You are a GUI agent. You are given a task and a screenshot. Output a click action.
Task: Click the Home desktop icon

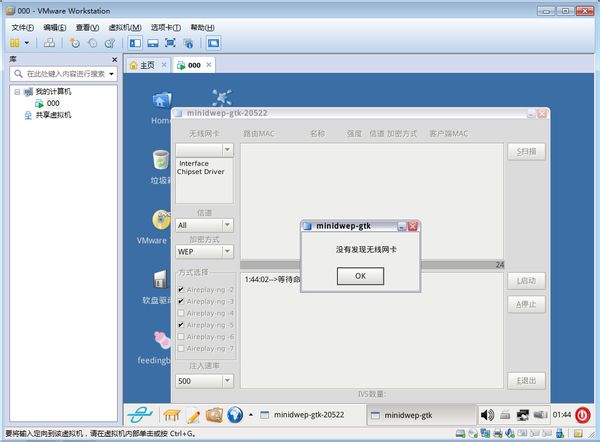[162, 101]
